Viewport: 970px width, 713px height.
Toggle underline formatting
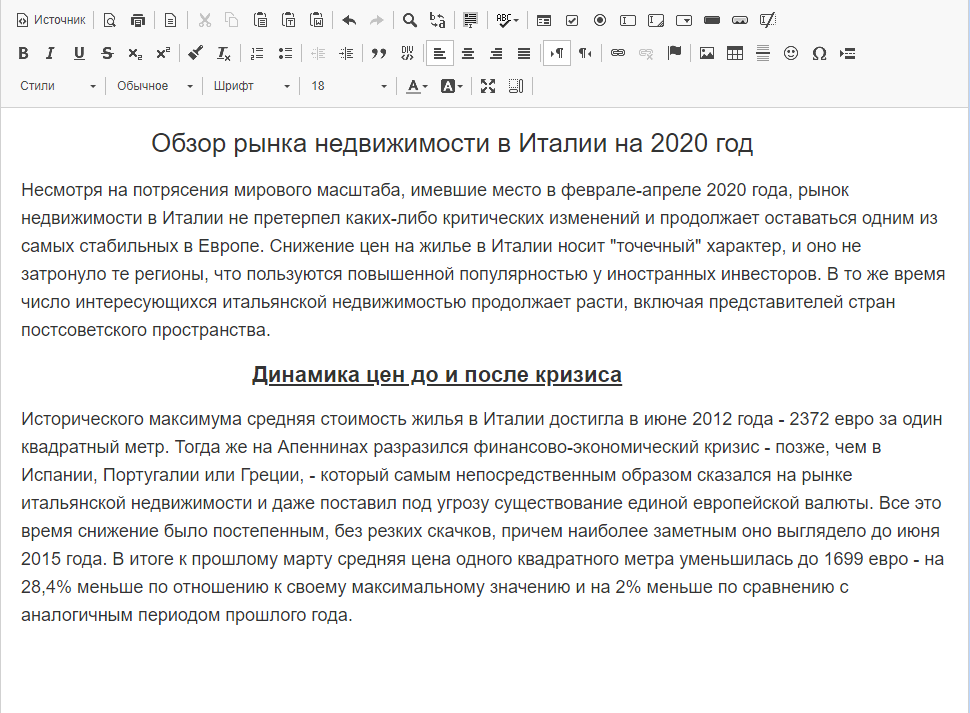pos(79,53)
